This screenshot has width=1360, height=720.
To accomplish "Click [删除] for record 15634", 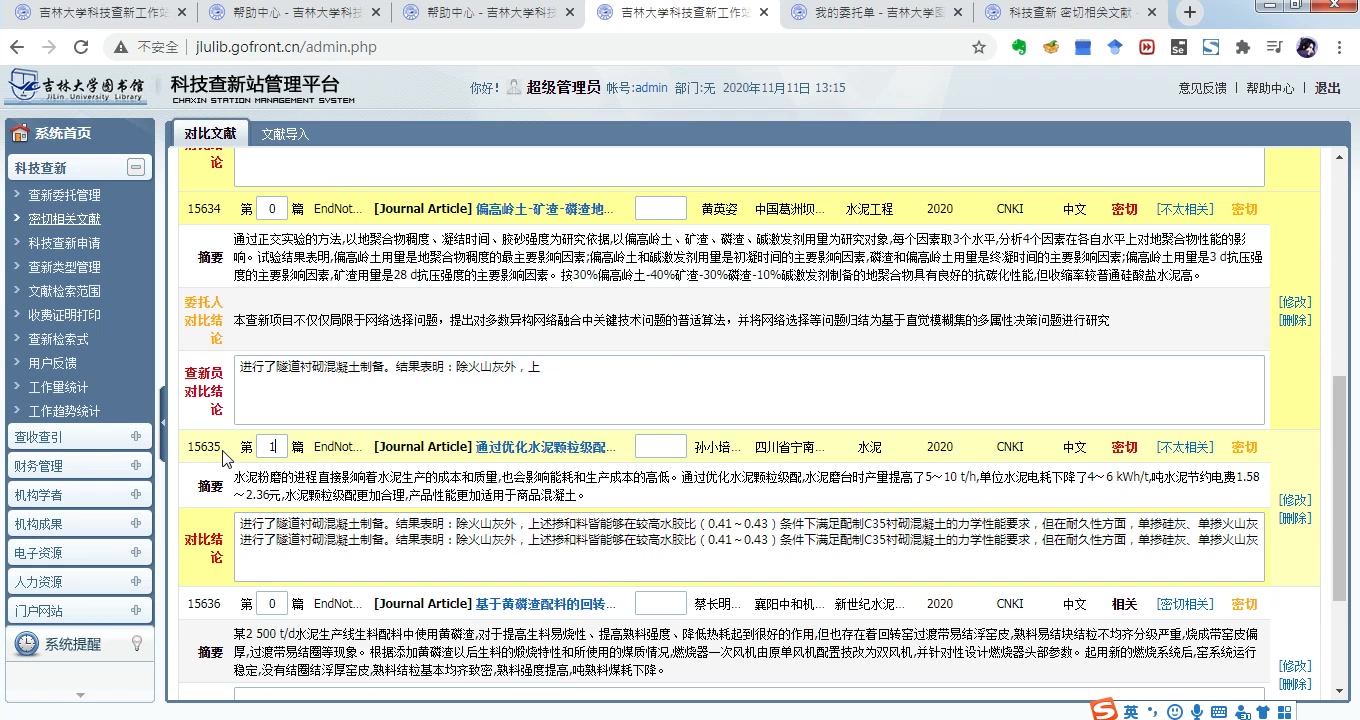I will (x=1295, y=320).
